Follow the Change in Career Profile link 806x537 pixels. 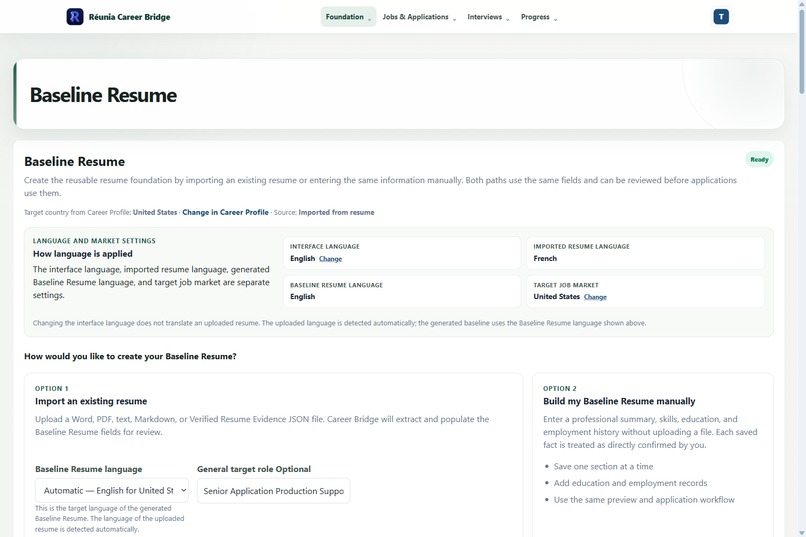pyautogui.click(x=225, y=212)
